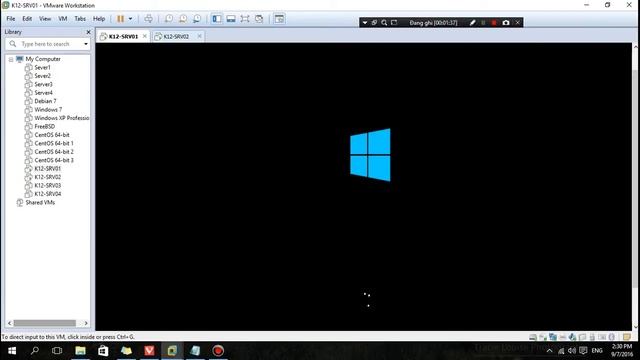Toggle the thumbnail bar view icon
This screenshot has width=640, height=360.
[231, 19]
